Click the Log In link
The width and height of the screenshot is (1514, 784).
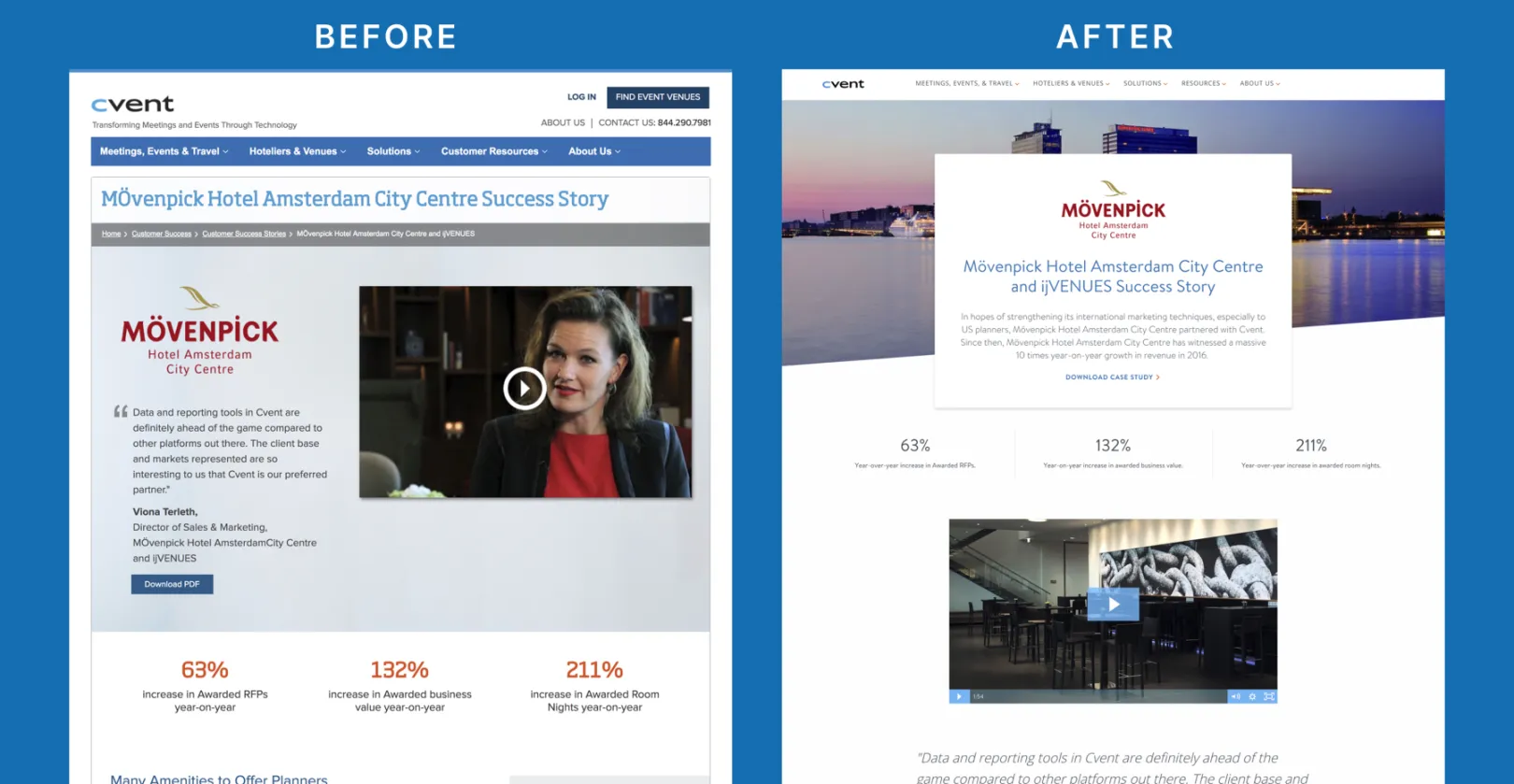581,97
